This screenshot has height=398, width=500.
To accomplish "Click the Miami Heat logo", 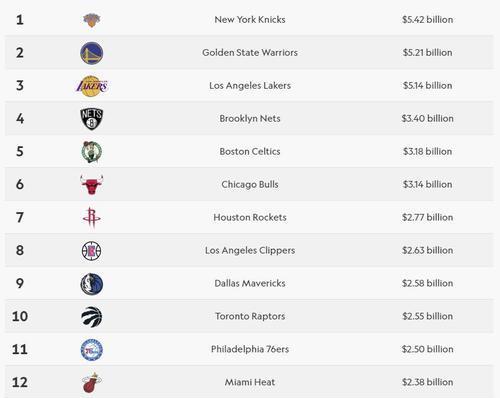I will pos(91,382).
